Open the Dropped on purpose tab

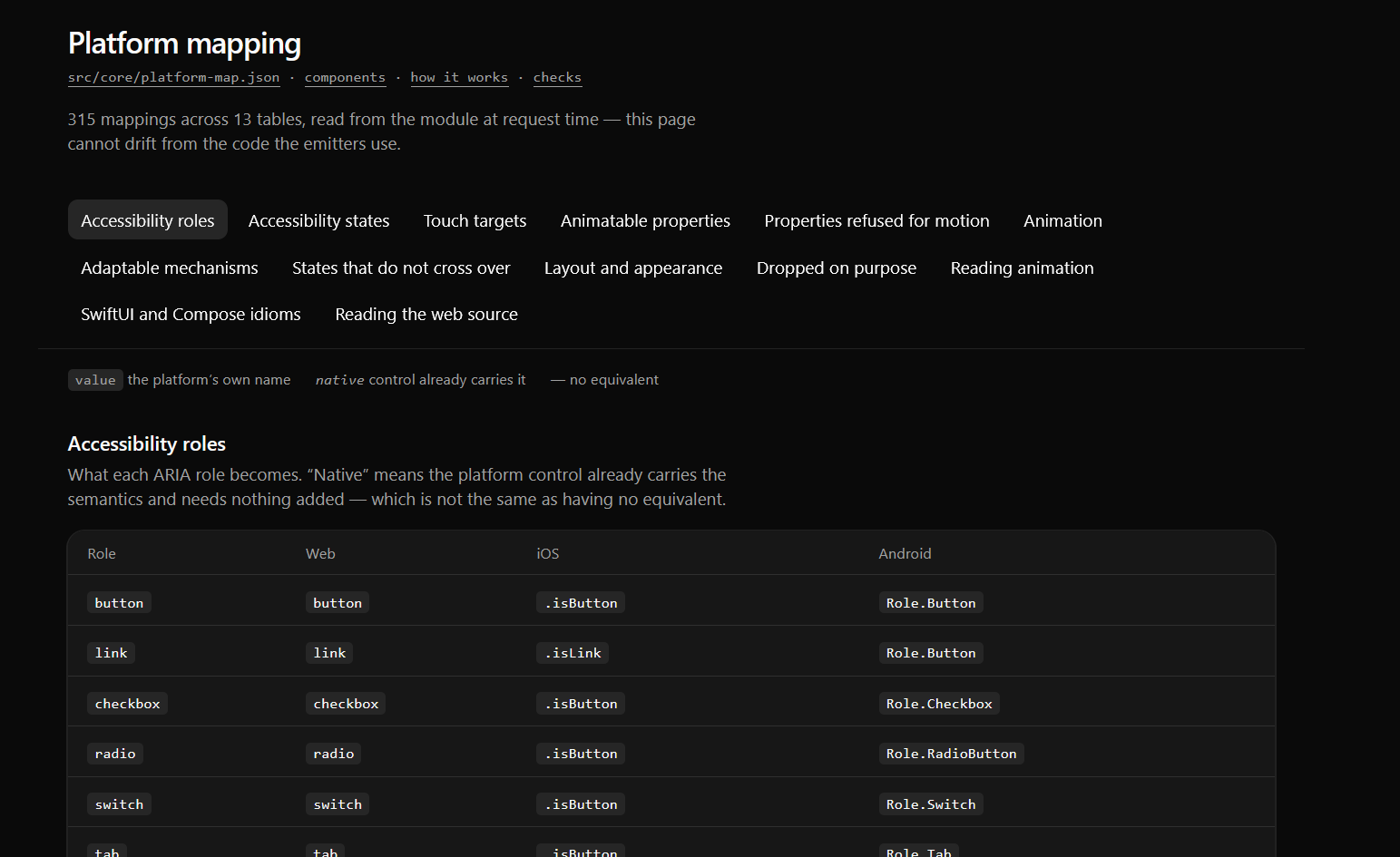(x=837, y=268)
